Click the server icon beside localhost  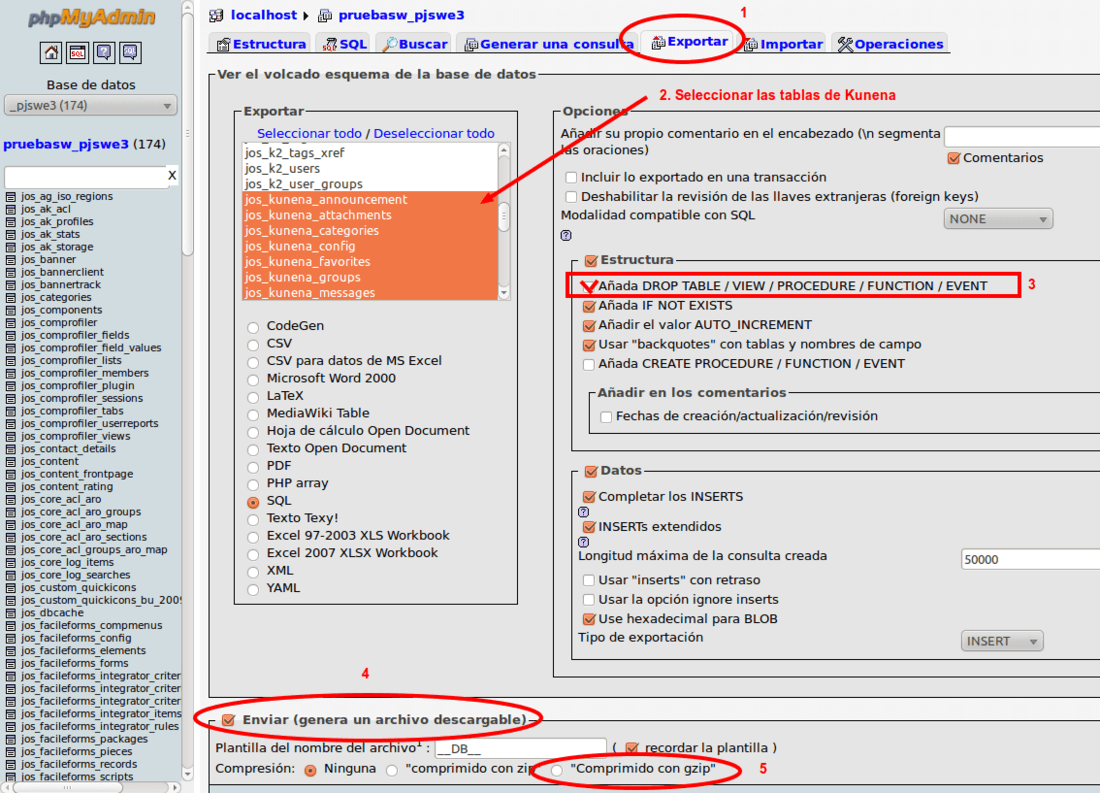(x=217, y=15)
